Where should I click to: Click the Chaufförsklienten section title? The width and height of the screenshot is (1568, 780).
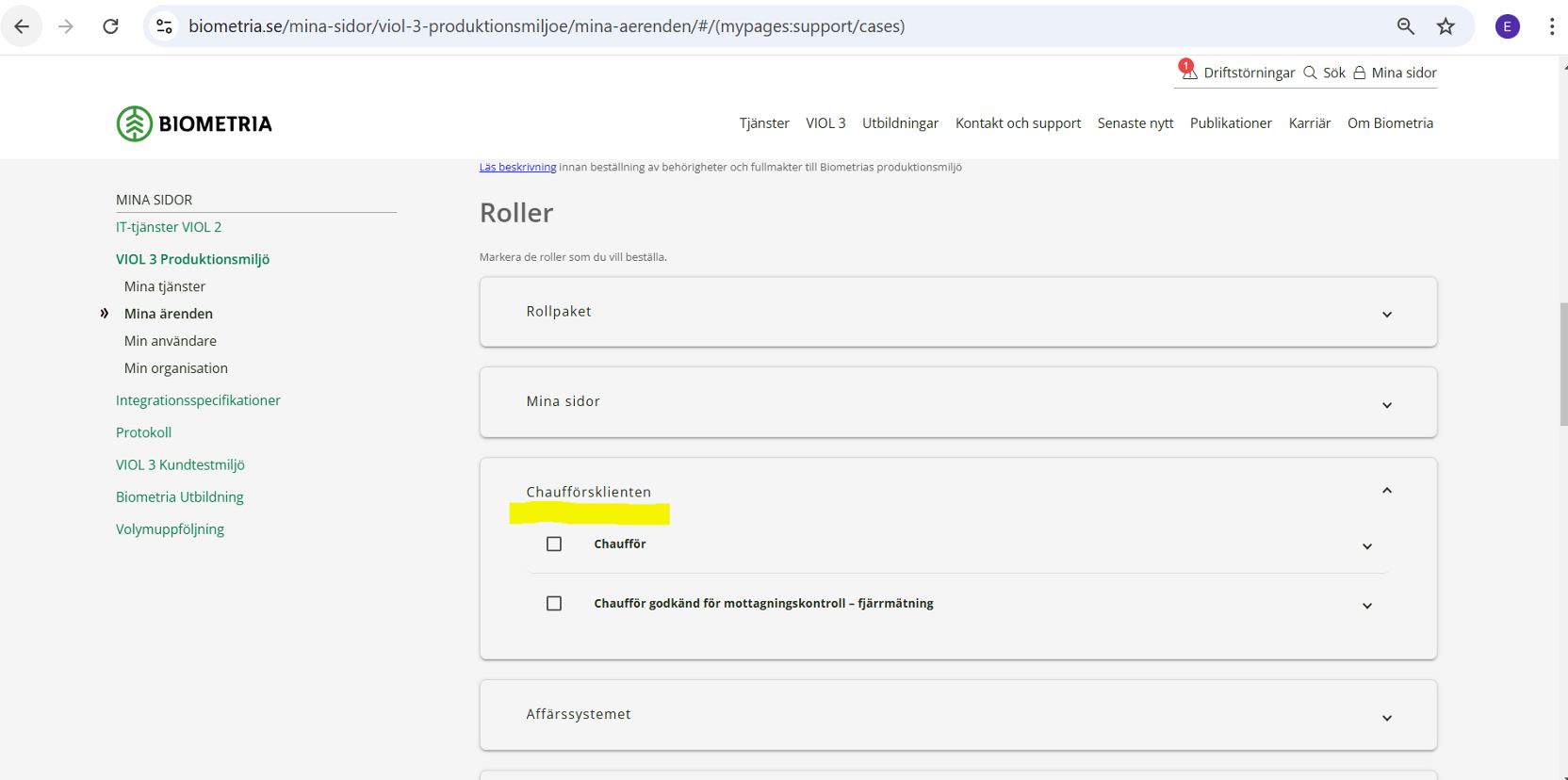click(x=588, y=492)
